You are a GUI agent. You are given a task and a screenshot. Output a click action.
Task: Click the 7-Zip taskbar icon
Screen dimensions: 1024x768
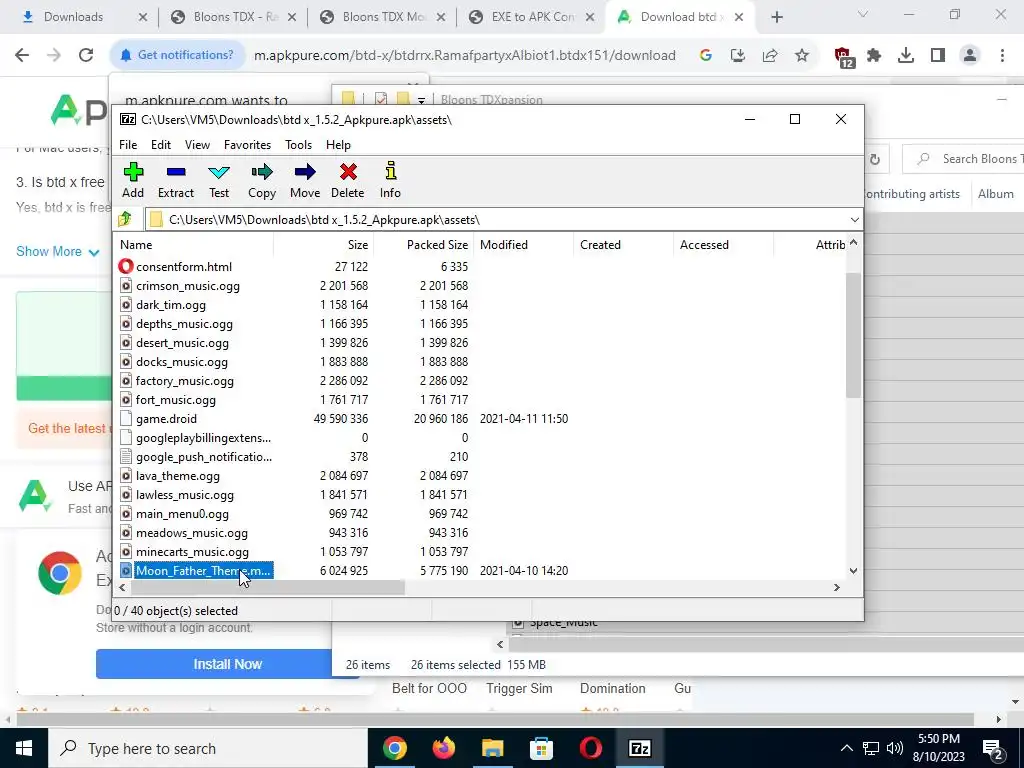(x=639, y=748)
